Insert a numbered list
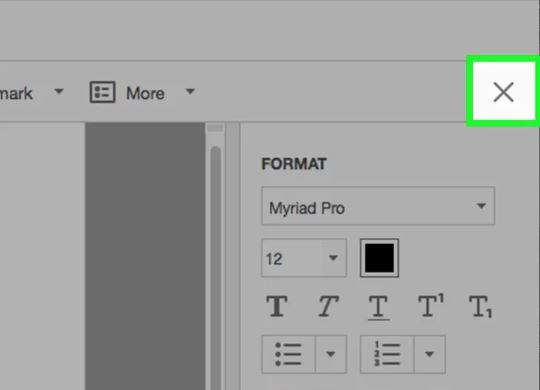The width and height of the screenshot is (540, 390). 387,354
